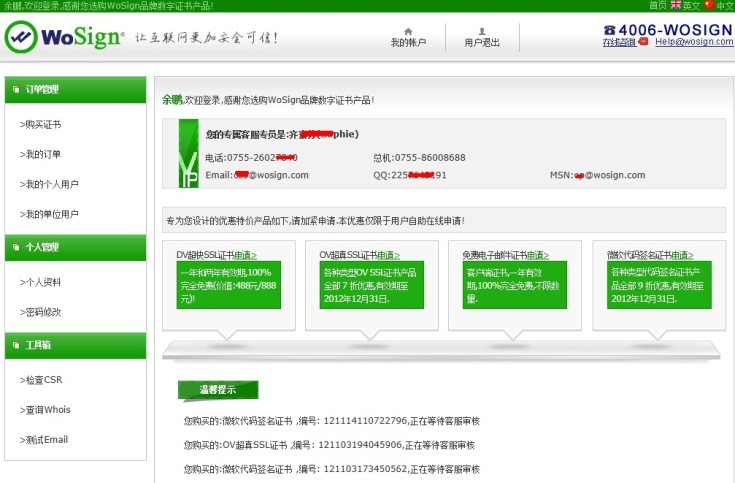Collapse the 订单管理 sidebar section header

(x=75, y=90)
